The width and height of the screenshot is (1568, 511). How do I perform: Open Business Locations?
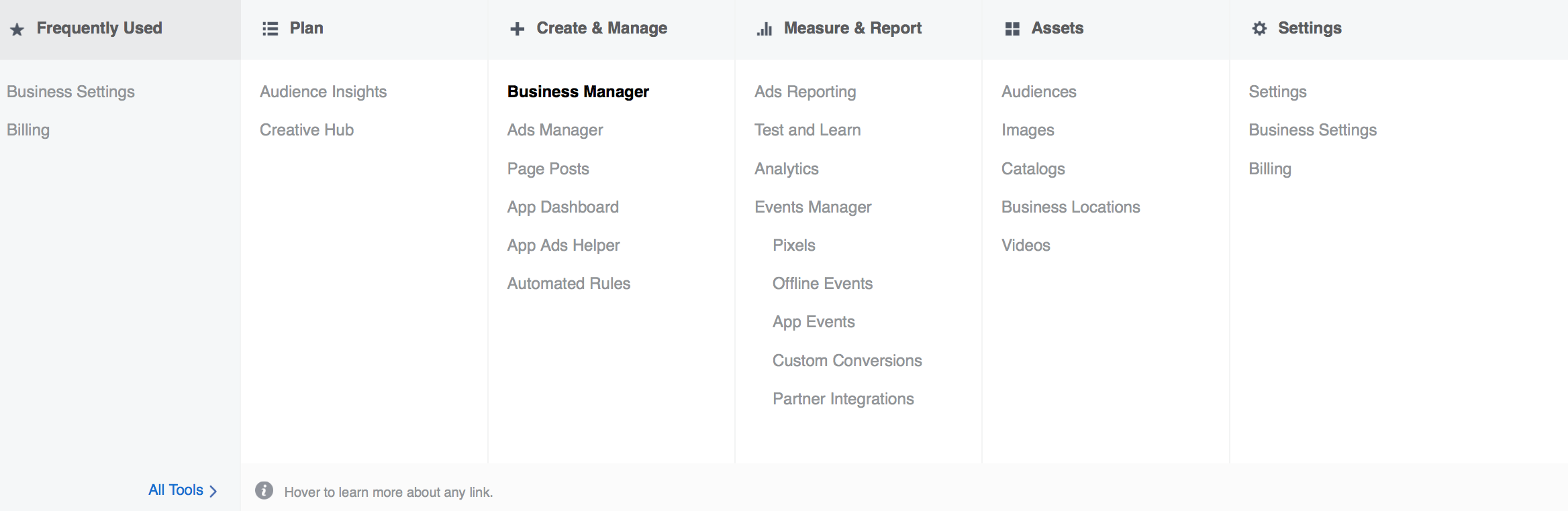[x=1071, y=207]
